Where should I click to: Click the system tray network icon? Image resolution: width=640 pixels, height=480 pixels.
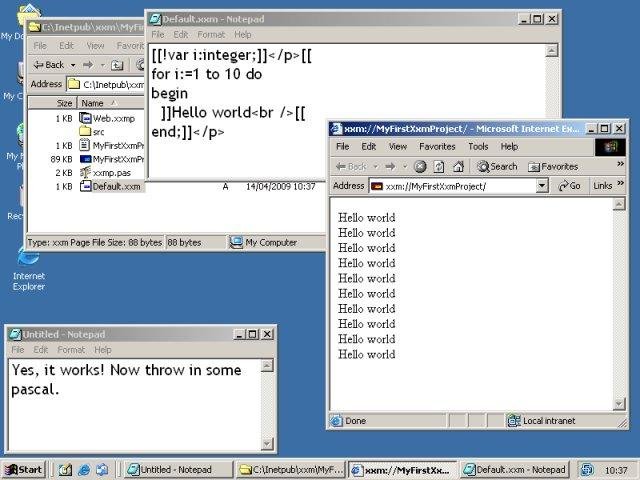pyautogui.click(x=587, y=470)
